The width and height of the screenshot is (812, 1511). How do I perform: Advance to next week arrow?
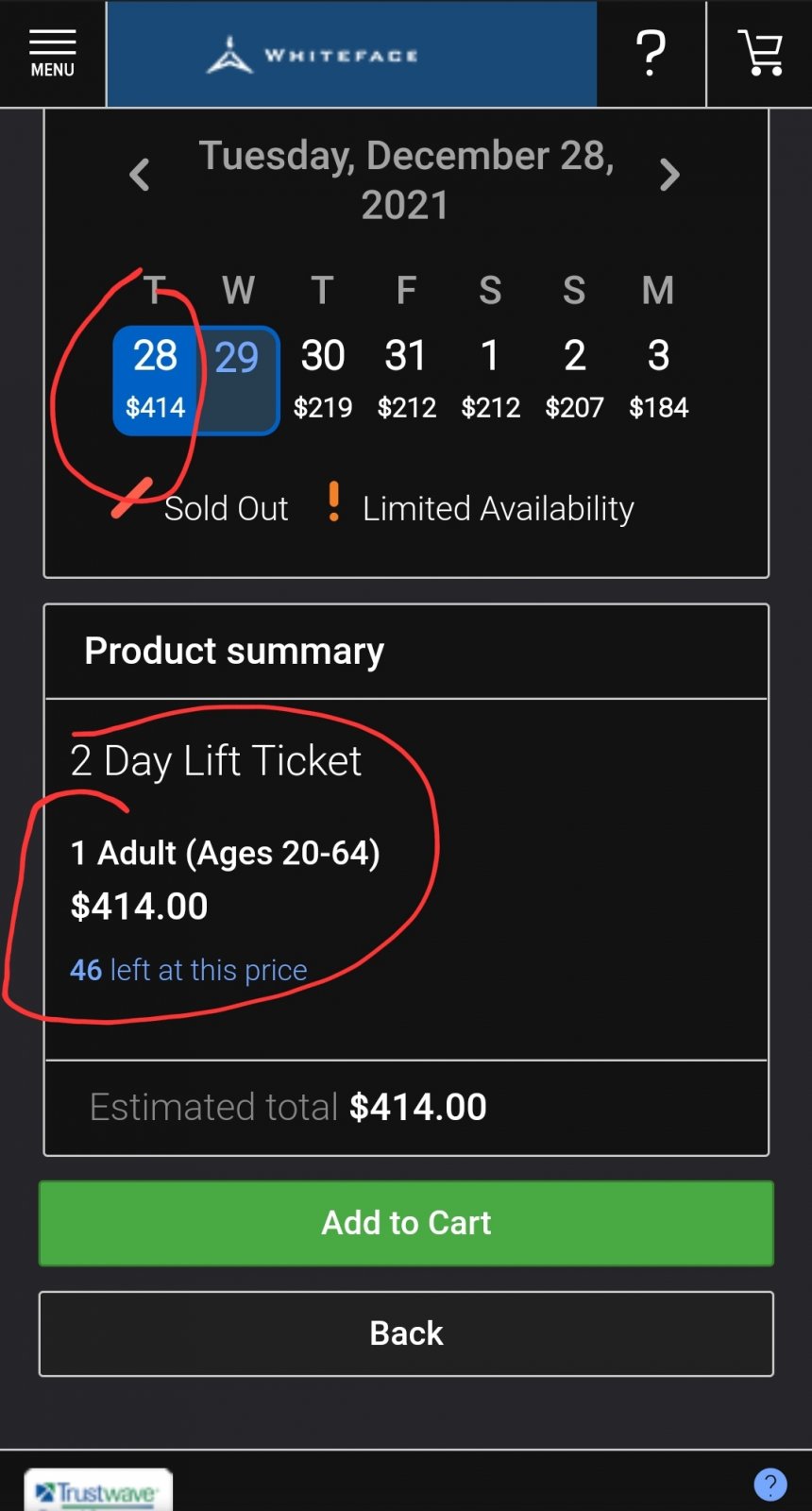(x=669, y=175)
